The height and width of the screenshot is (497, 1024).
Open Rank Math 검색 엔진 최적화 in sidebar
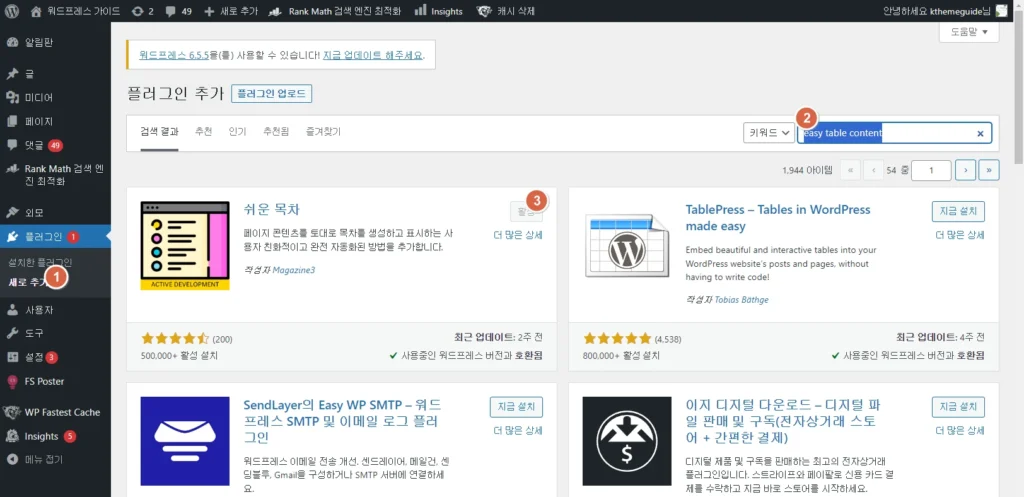point(56,174)
